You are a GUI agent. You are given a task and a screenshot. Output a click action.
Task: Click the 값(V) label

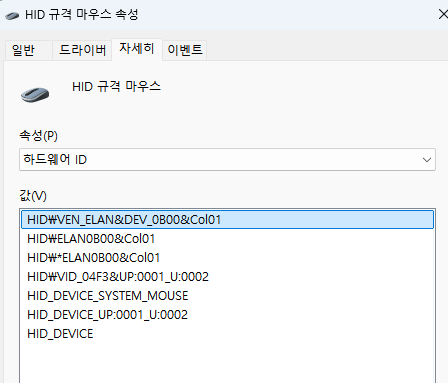point(33,195)
